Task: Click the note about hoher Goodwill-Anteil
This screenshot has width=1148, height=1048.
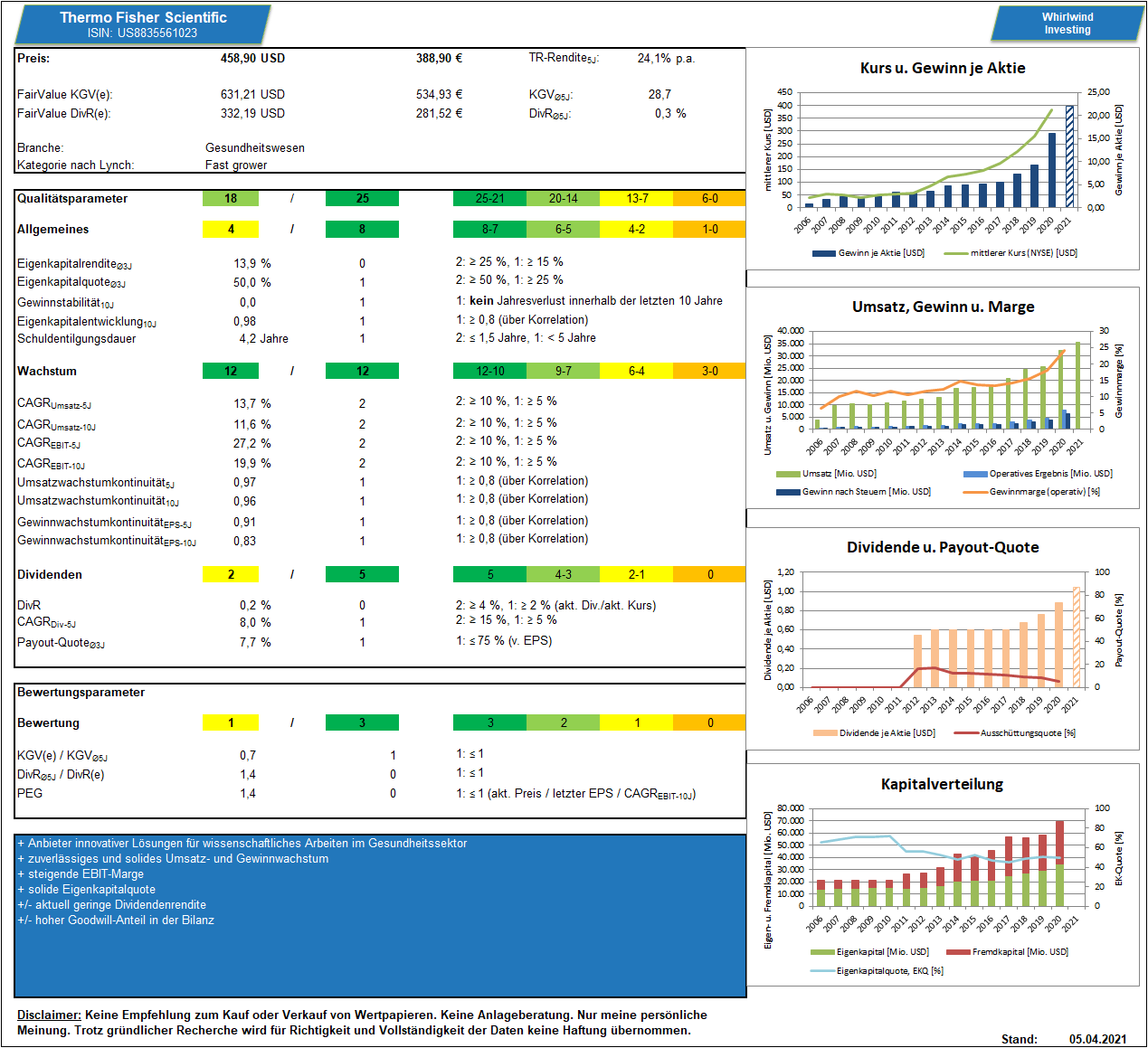Action: point(116,921)
